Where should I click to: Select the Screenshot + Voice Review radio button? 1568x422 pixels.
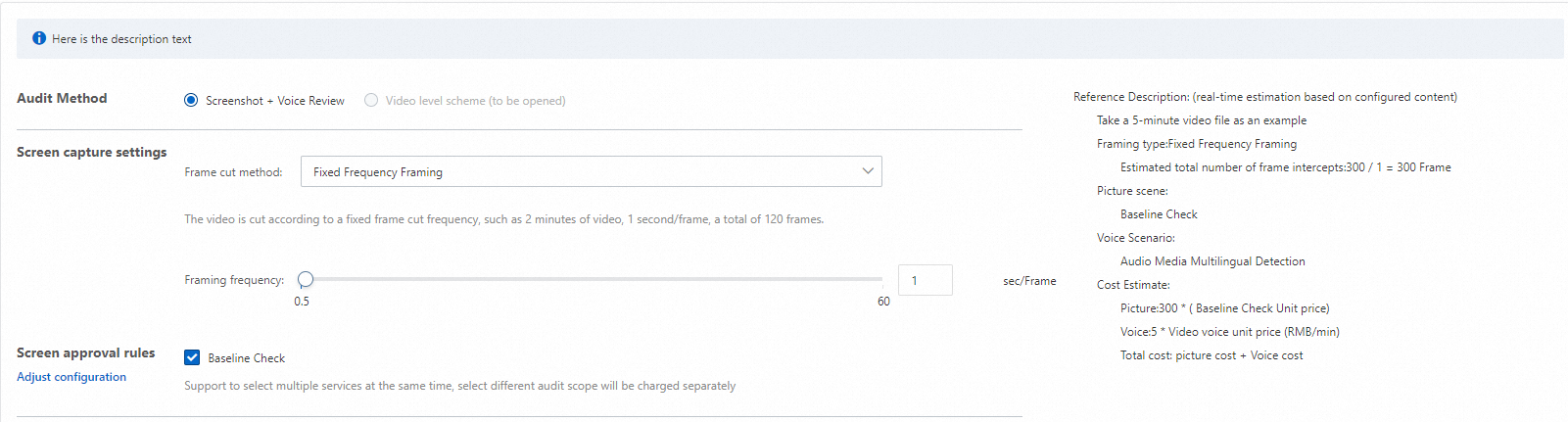pos(191,100)
